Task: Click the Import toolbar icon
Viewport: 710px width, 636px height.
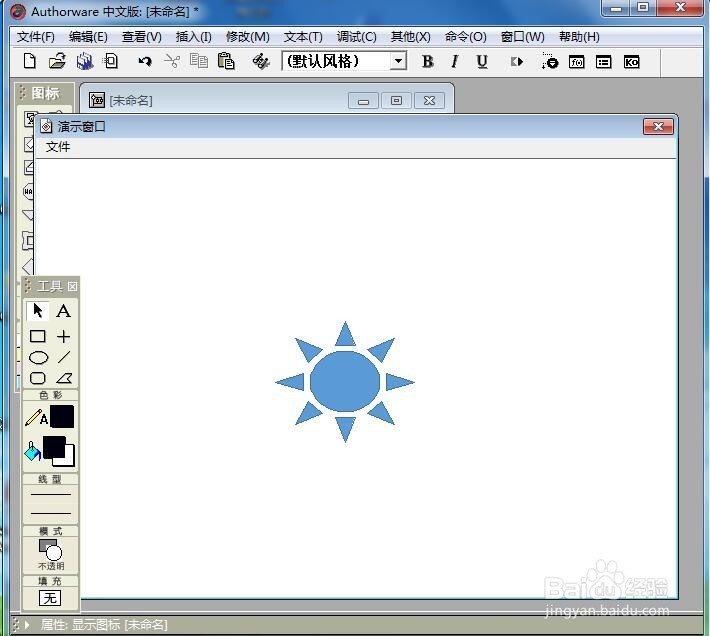Action: [110, 61]
